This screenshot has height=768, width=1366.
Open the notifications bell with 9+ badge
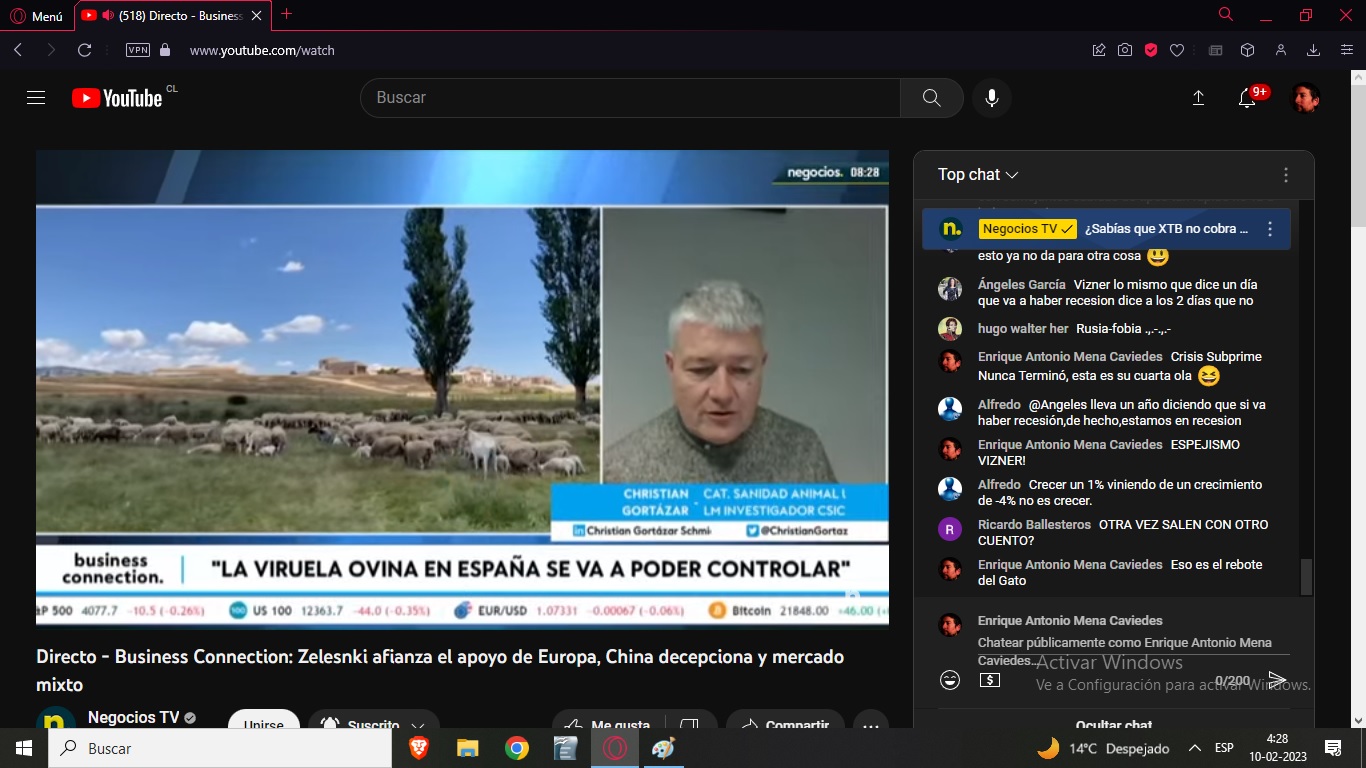point(1247,97)
